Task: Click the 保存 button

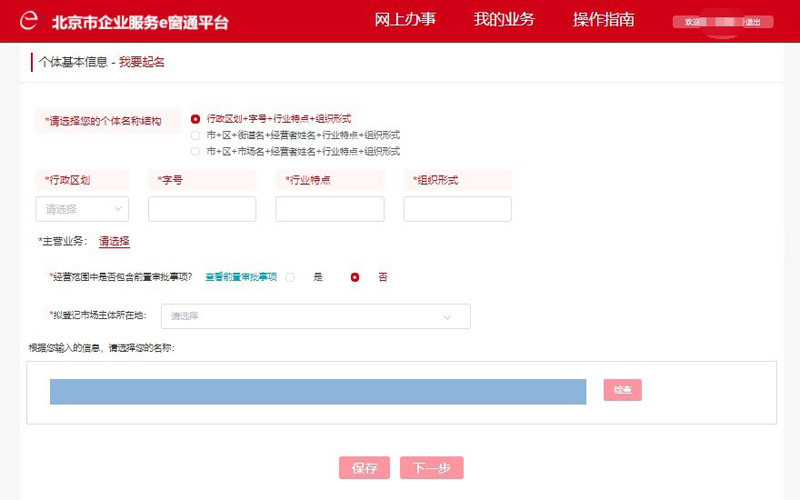Action: [364, 468]
